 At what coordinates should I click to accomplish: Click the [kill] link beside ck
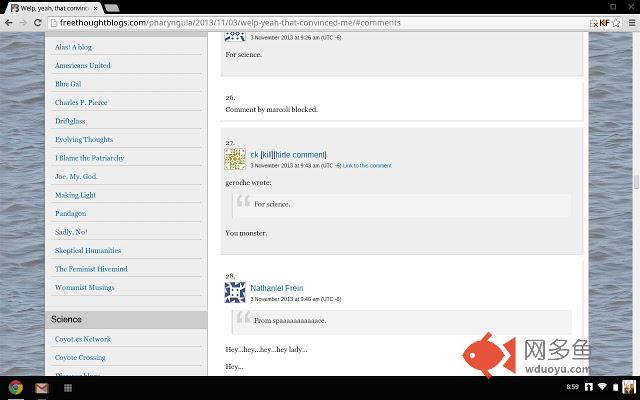coord(267,155)
